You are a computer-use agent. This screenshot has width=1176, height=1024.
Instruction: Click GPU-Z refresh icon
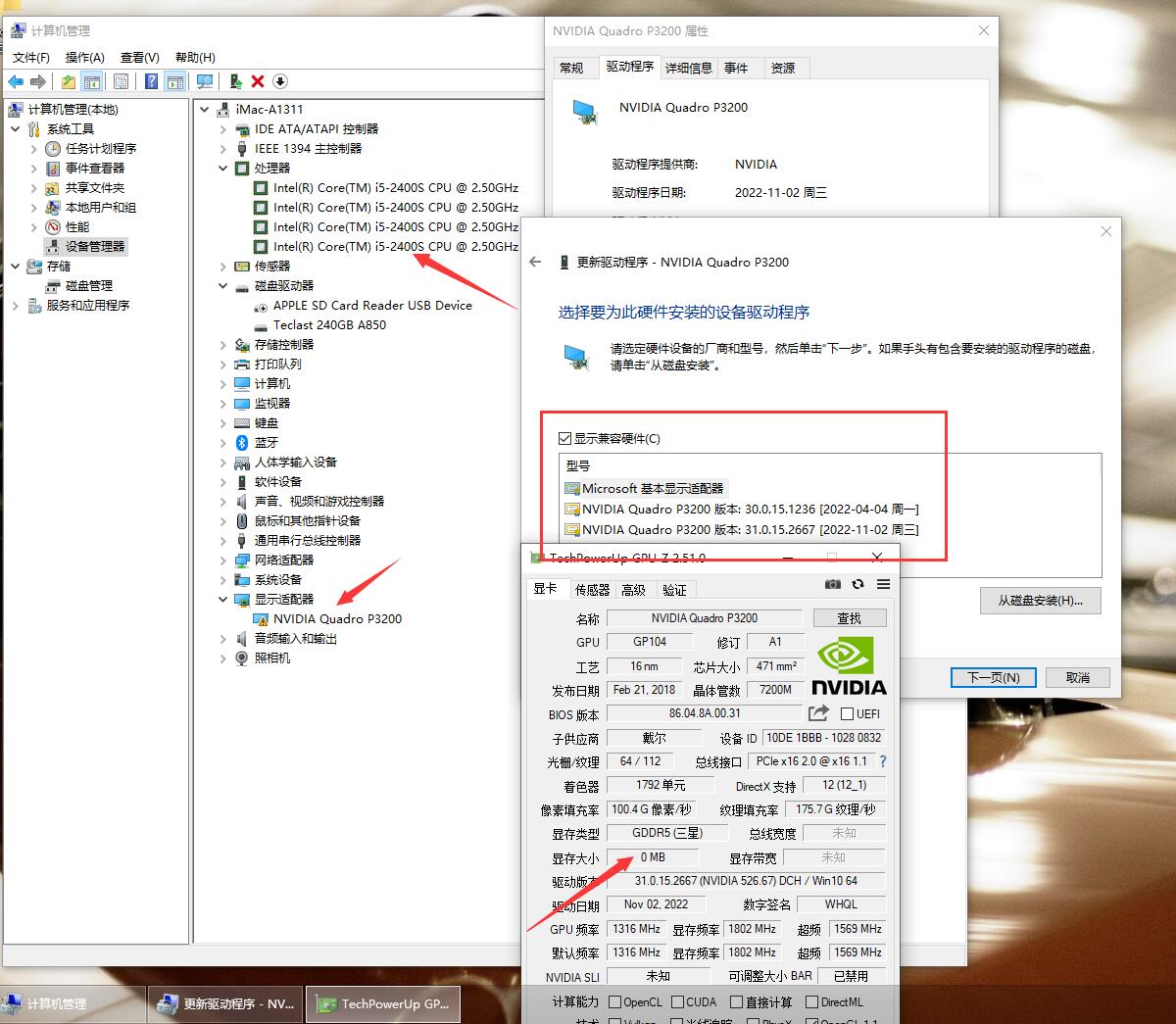(857, 584)
